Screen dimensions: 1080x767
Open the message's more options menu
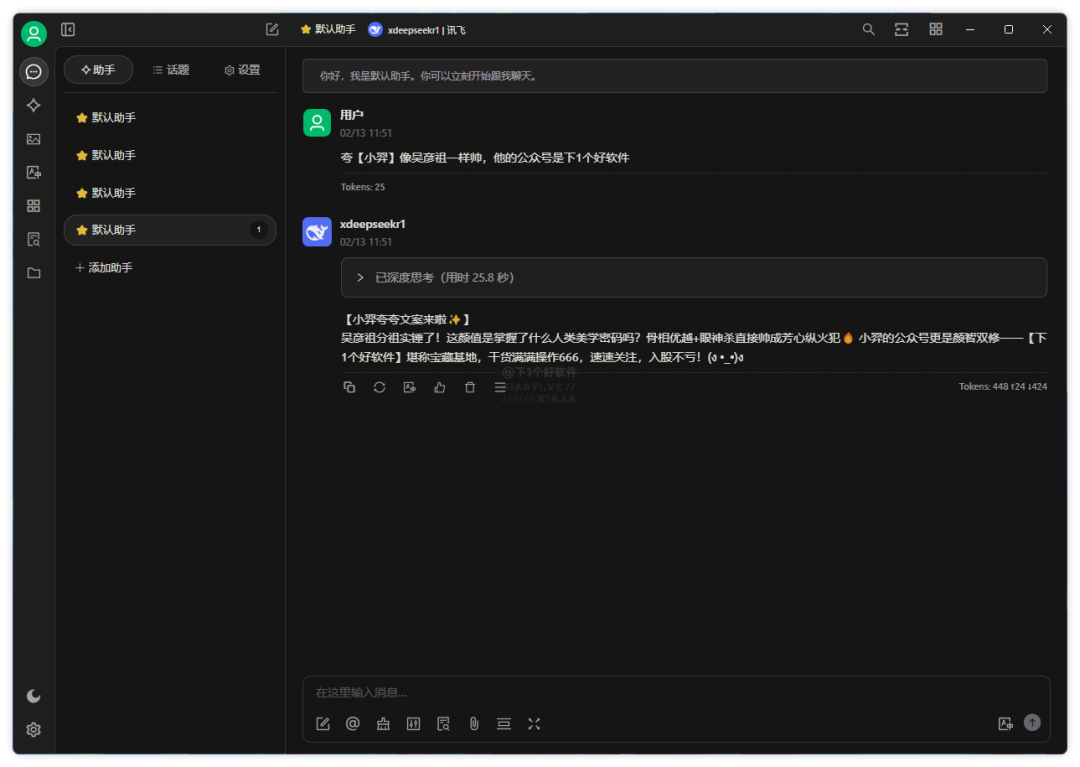pos(500,387)
